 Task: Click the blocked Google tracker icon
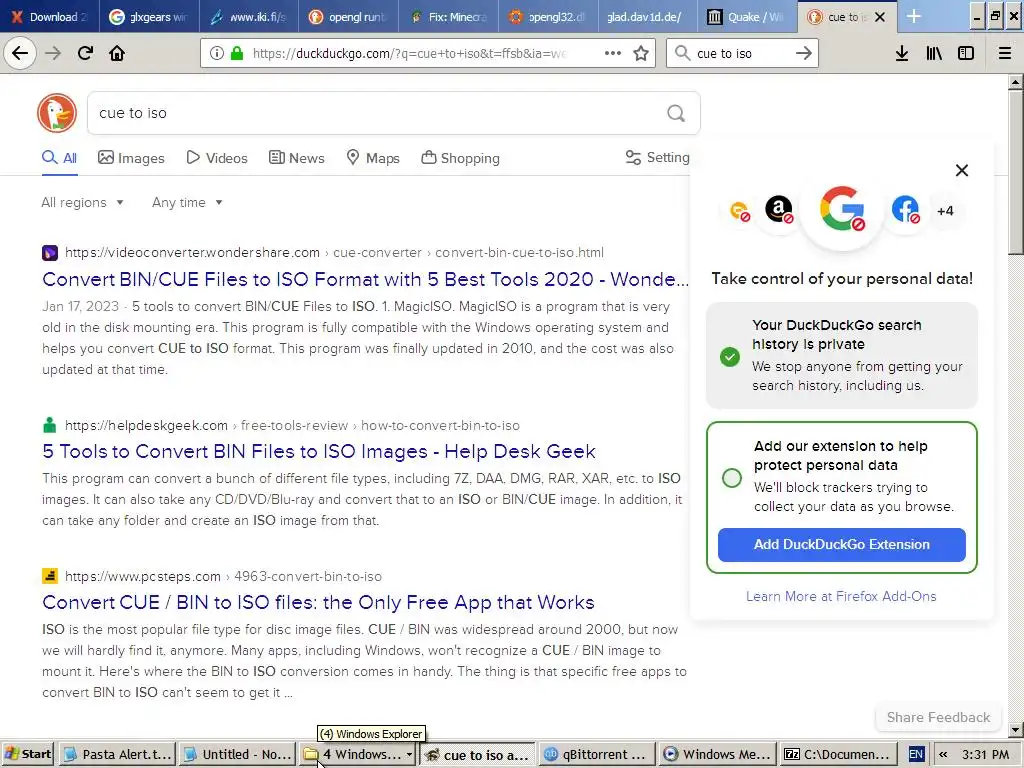[x=842, y=210]
